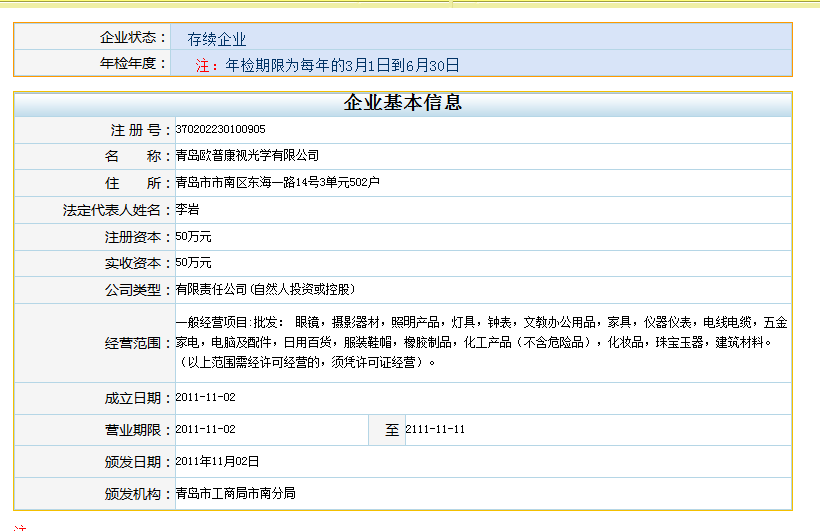Click the 公司类型 label
The width and height of the screenshot is (820, 531).
pyautogui.click(x=138, y=290)
